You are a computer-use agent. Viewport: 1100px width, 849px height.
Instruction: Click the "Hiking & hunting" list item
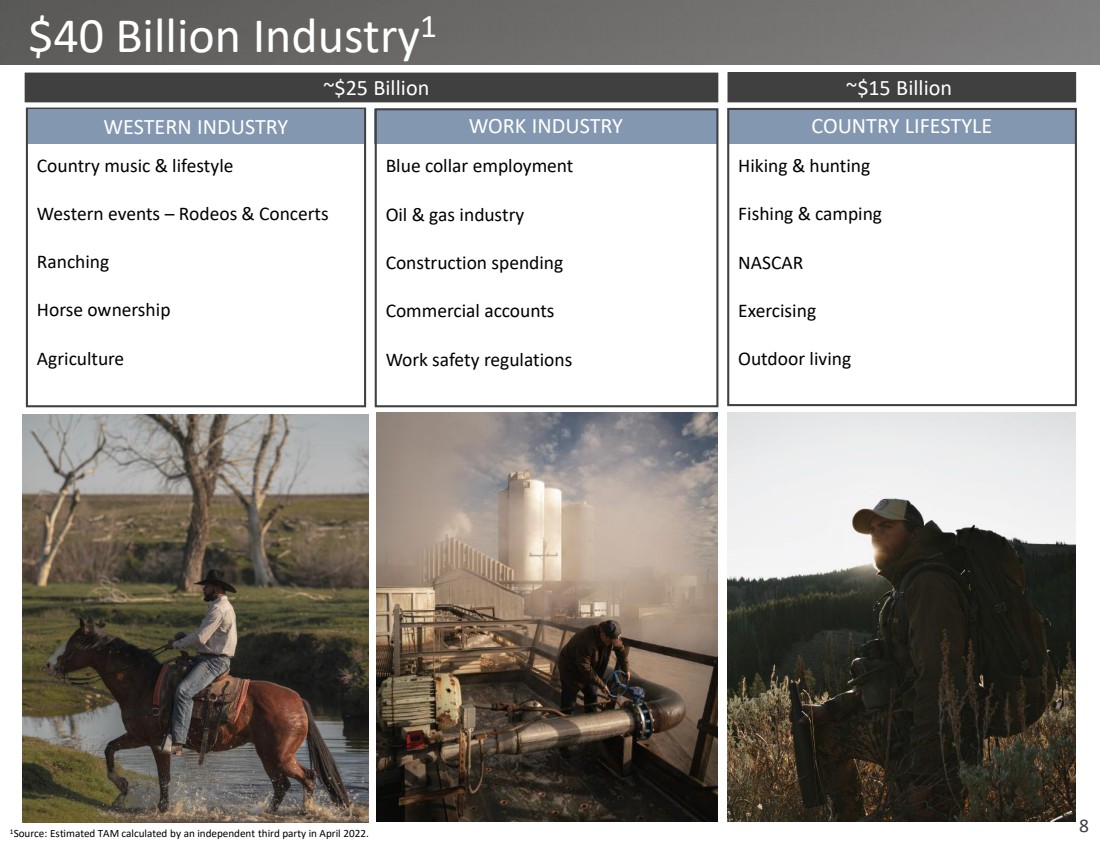(x=804, y=166)
